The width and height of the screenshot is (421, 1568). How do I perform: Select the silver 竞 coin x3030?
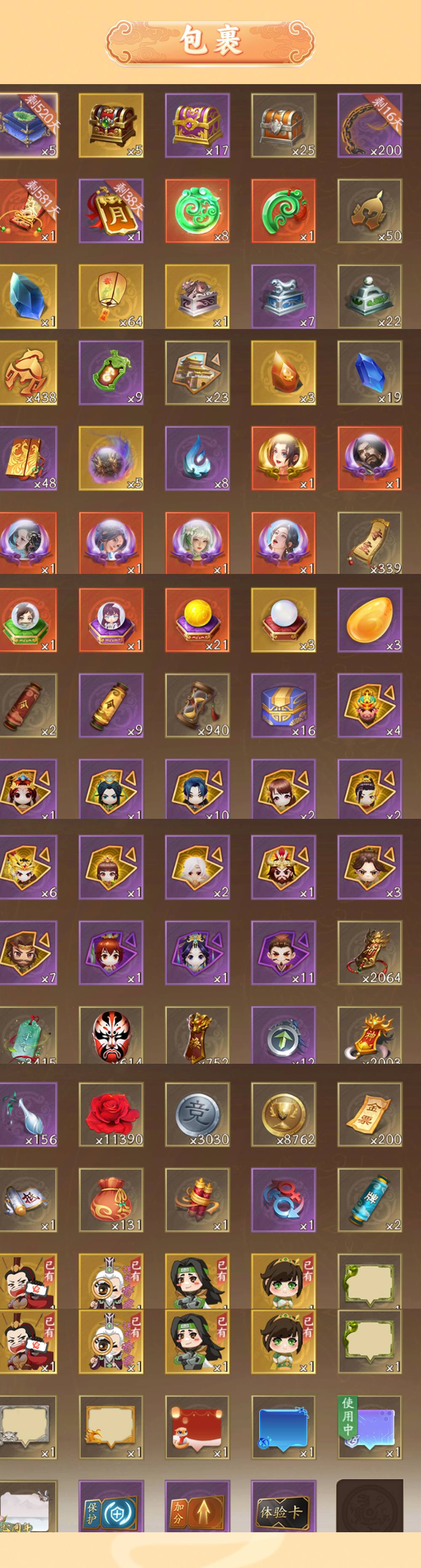click(x=197, y=1115)
